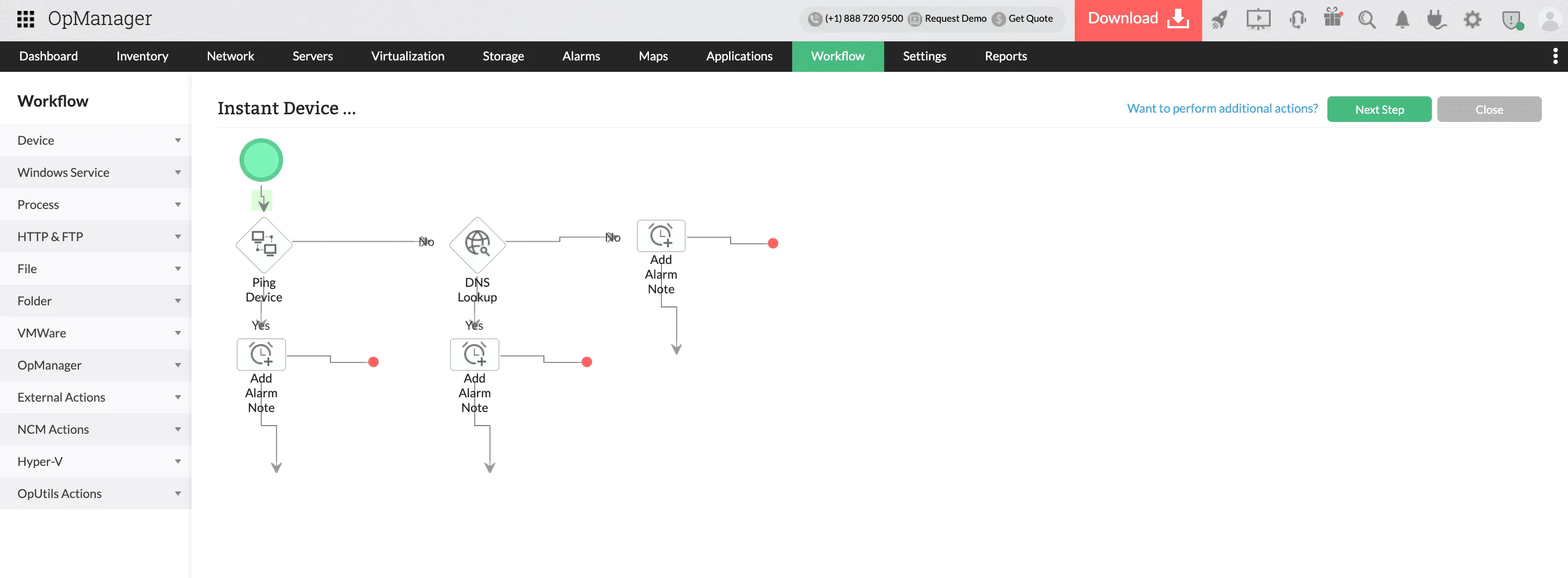This screenshot has width=1568, height=578.
Task: Expand the VMWare category
Action: click(96, 334)
